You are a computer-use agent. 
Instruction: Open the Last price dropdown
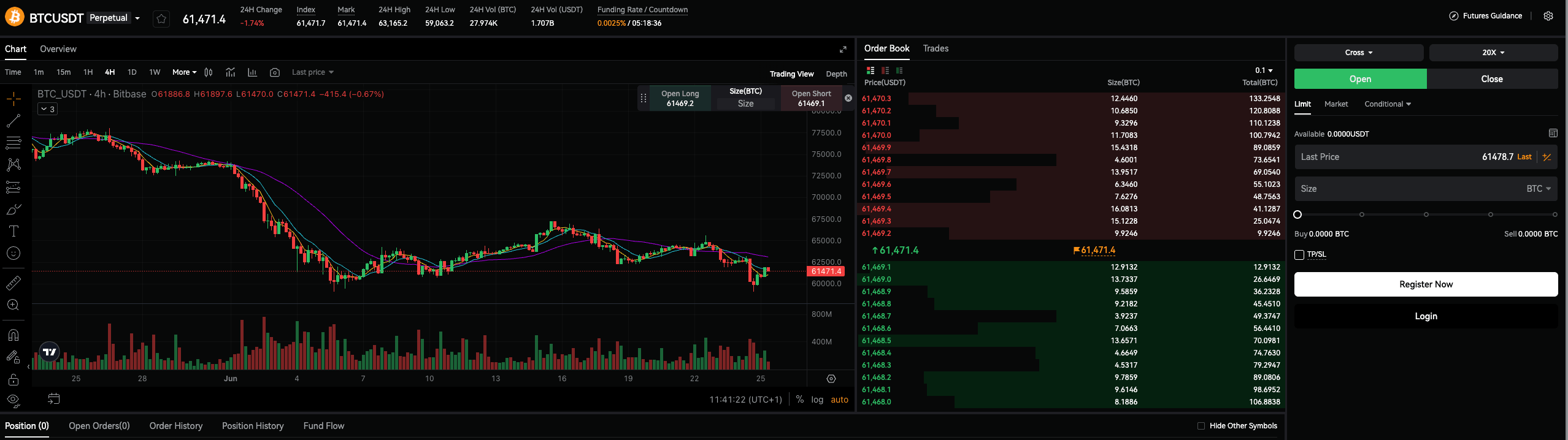tap(312, 72)
